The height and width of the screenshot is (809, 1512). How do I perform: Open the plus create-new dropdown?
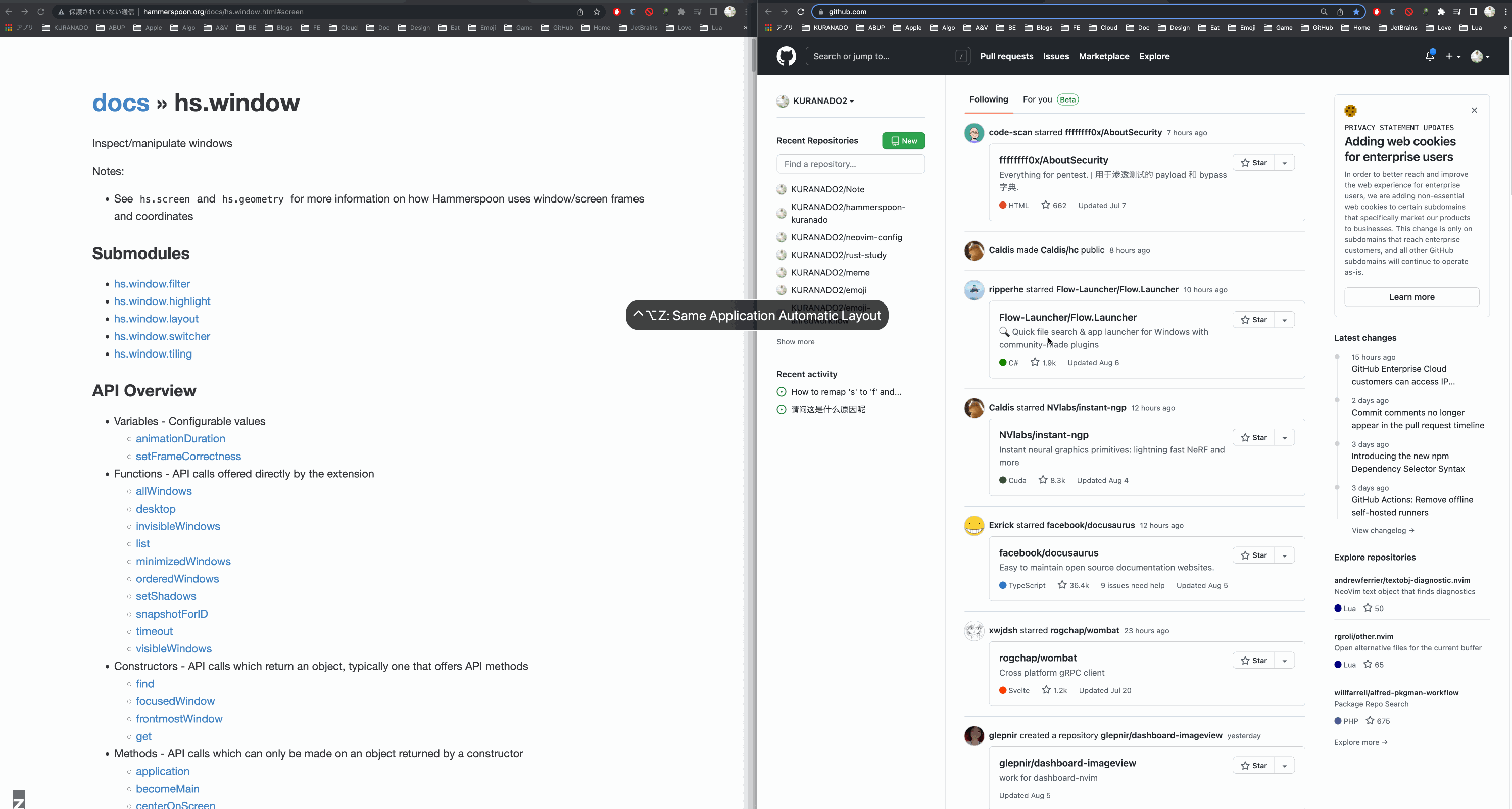[1452, 57]
